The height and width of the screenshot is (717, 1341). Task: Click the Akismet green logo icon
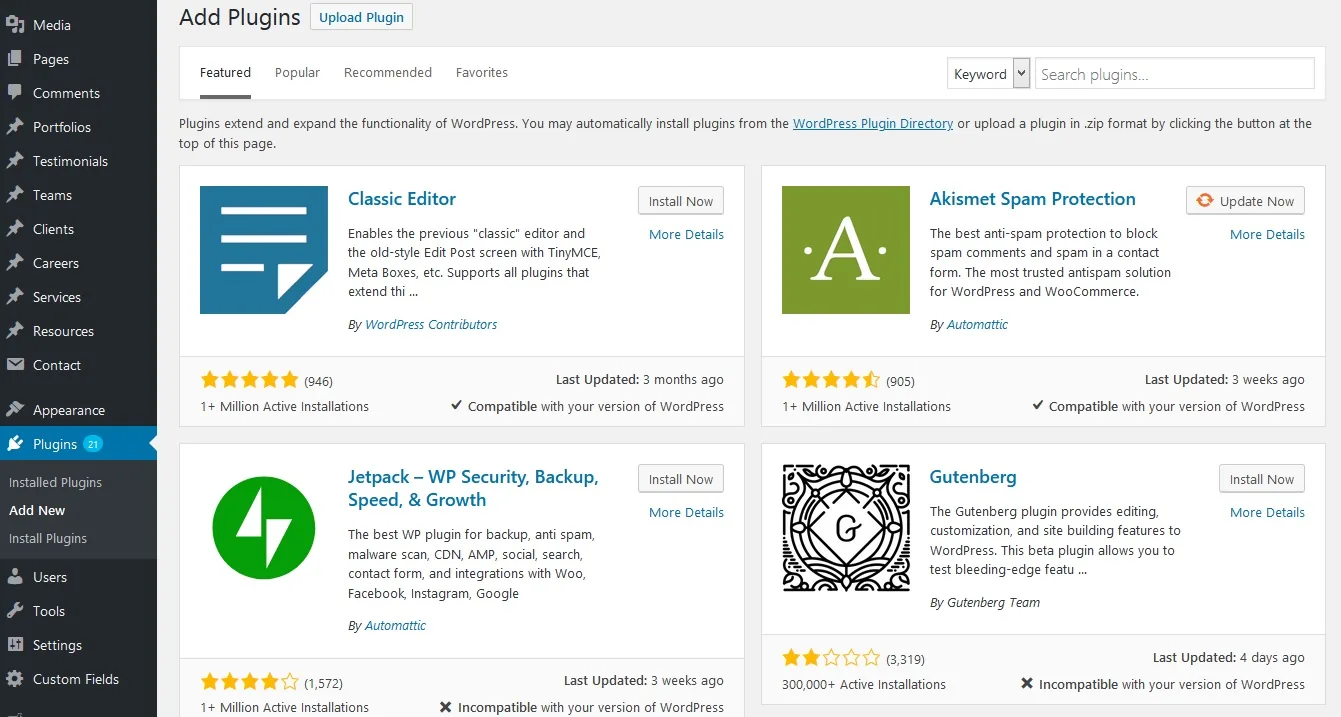[x=845, y=250]
